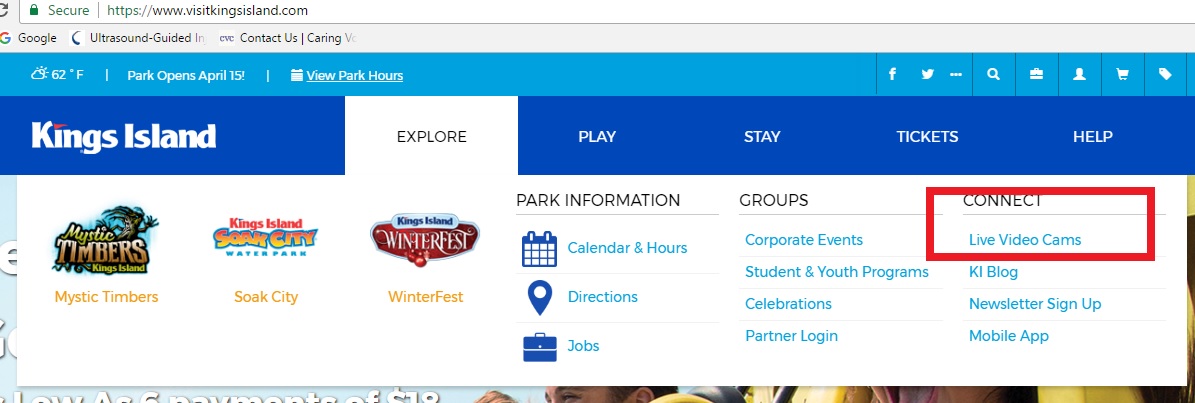
Task: Open the Mobile App link
Action: click(x=1008, y=336)
